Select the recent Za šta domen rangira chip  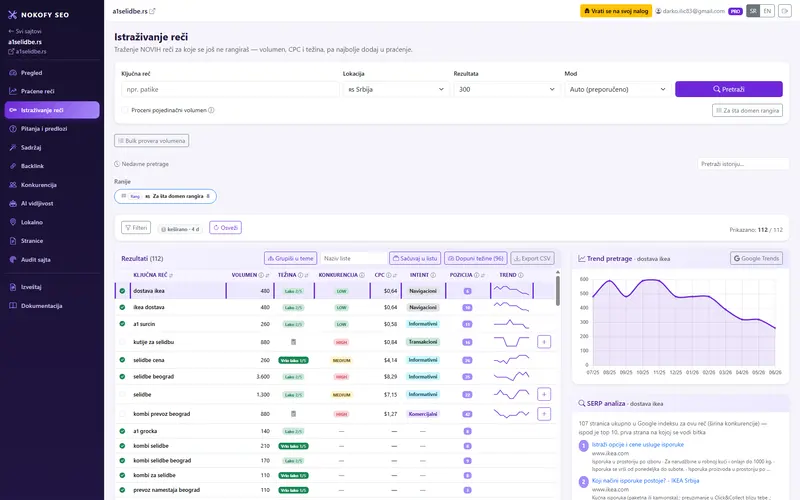(x=165, y=196)
